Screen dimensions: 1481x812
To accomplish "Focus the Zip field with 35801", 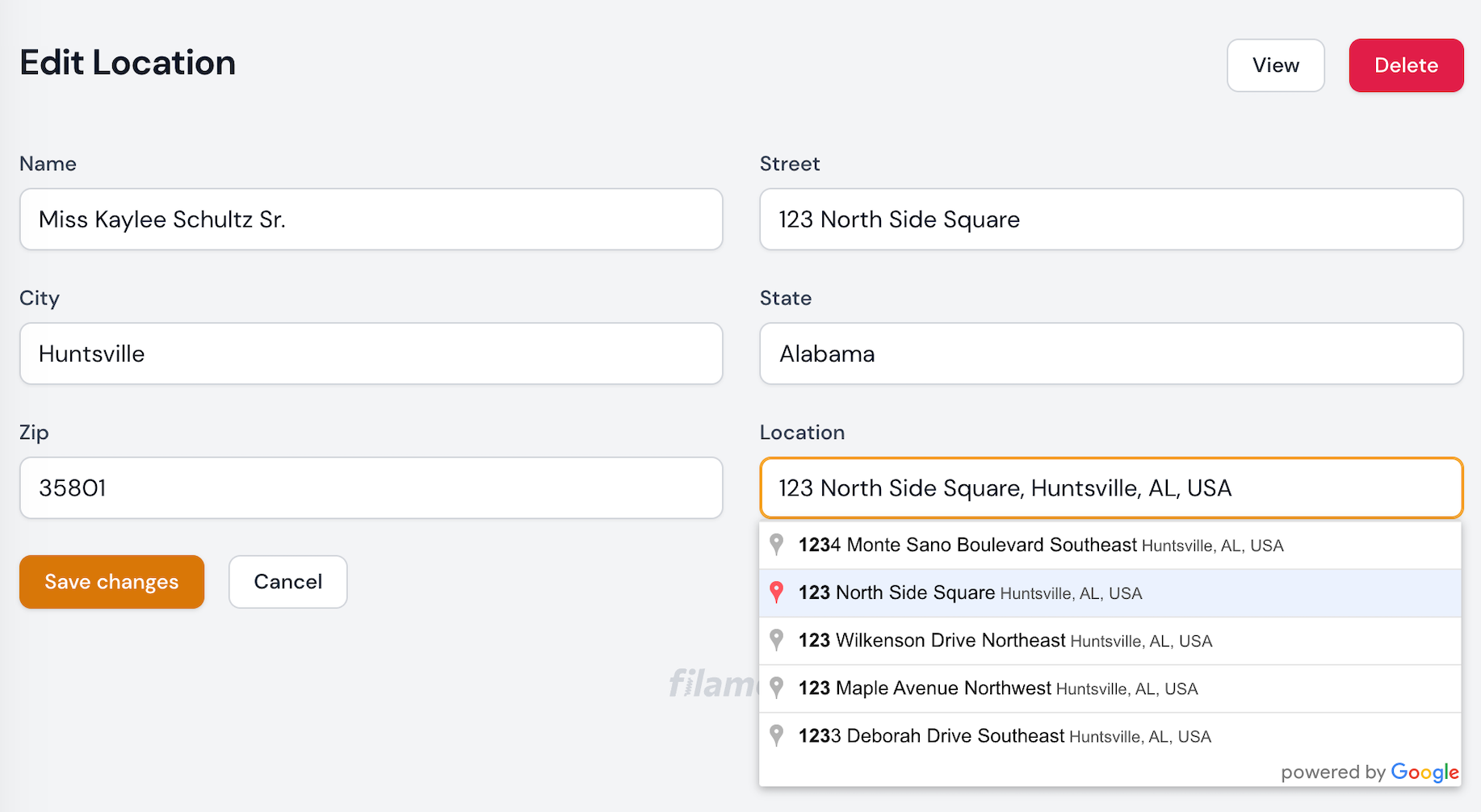I will (x=371, y=488).
